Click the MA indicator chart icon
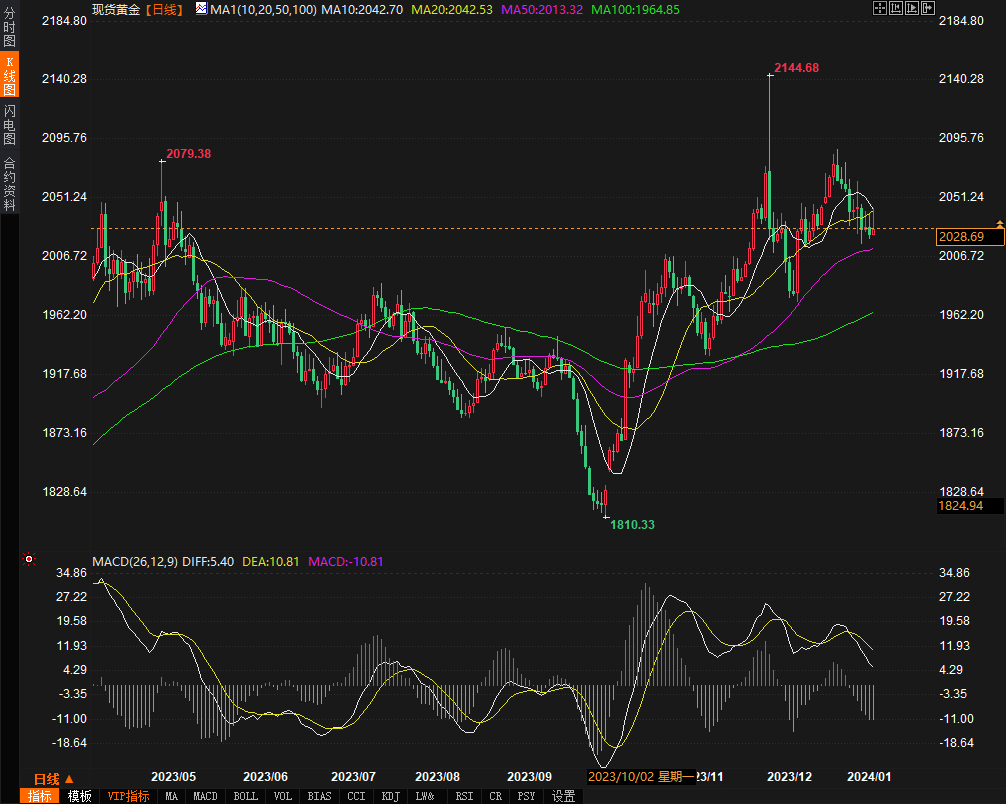Viewport: 1006px width, 804px height. [x=201, y=9]
